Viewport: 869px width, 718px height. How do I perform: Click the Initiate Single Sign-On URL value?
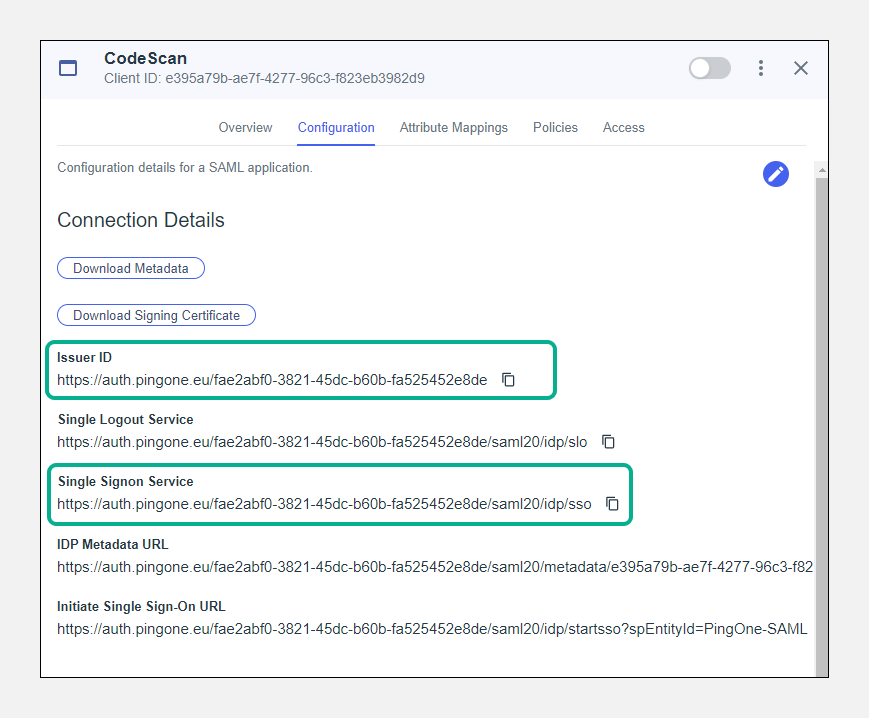[x=431, y=629]
